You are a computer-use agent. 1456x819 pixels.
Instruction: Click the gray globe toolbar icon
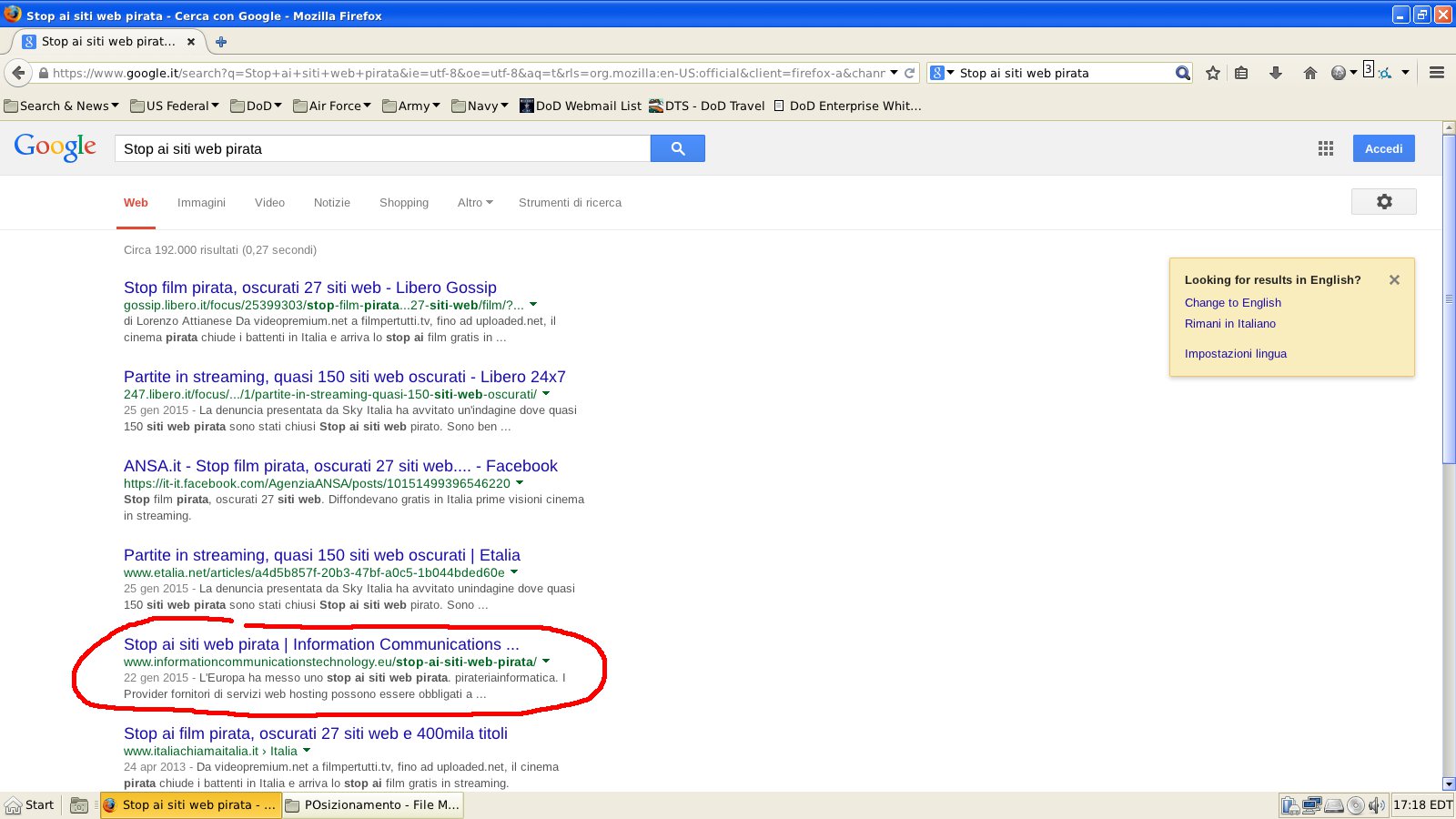tap(1339, 73)
